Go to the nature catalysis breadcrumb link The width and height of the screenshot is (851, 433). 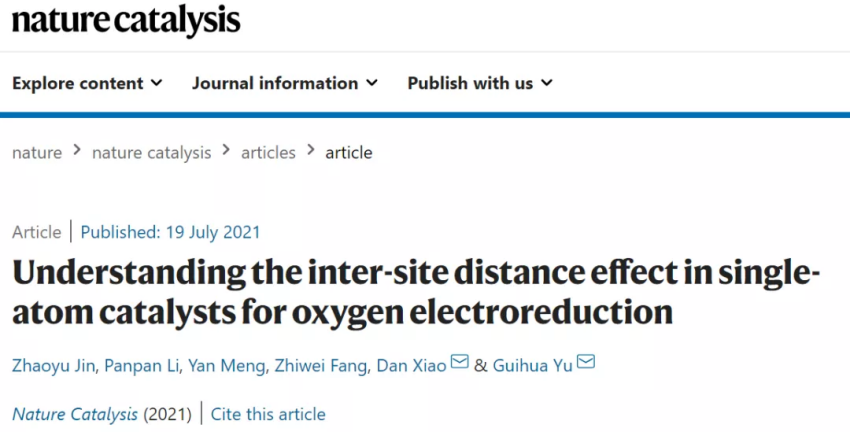[151, 153]
